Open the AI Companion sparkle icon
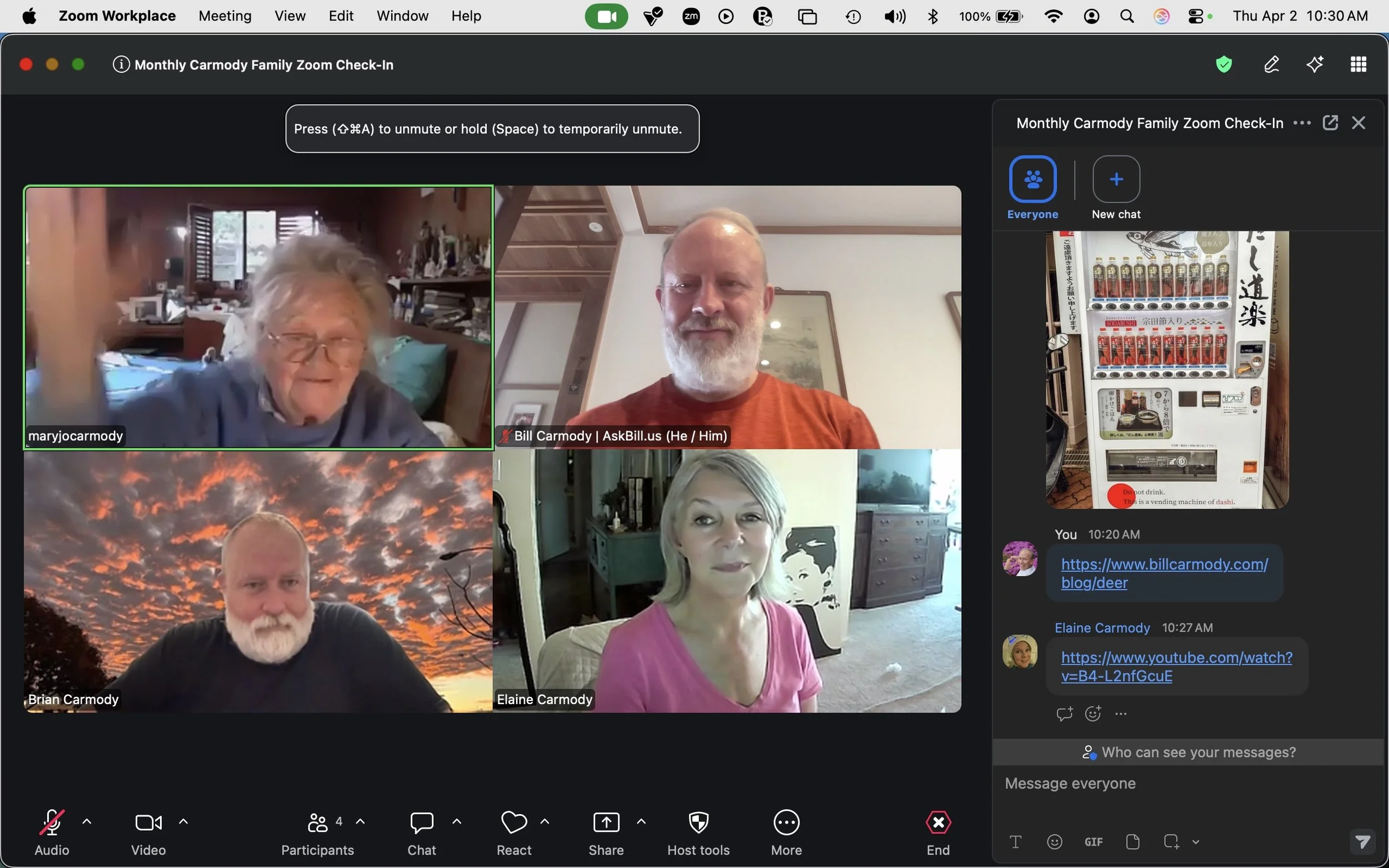 (1315, 64)
